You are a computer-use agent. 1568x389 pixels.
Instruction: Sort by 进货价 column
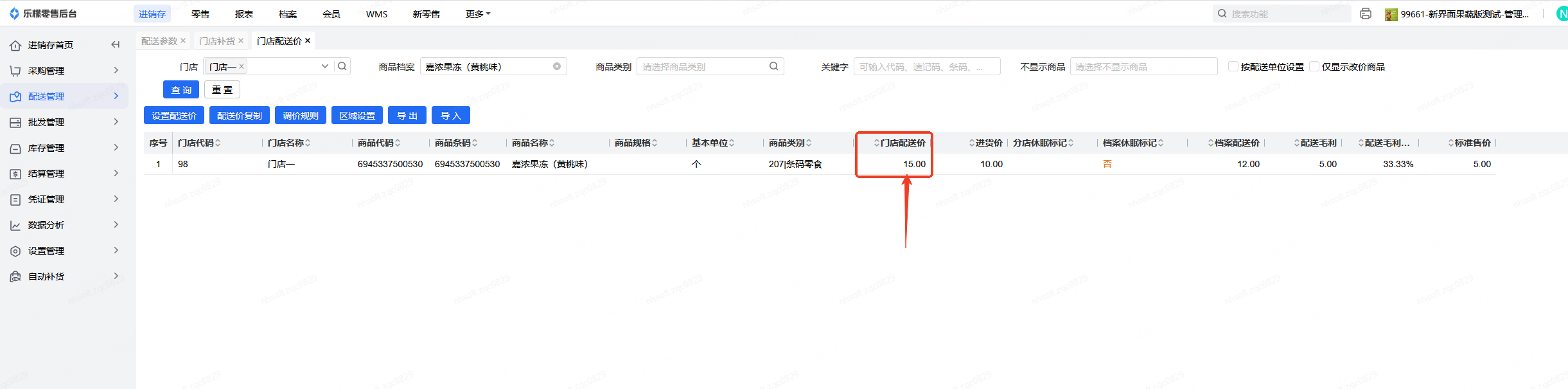(972, 143)
